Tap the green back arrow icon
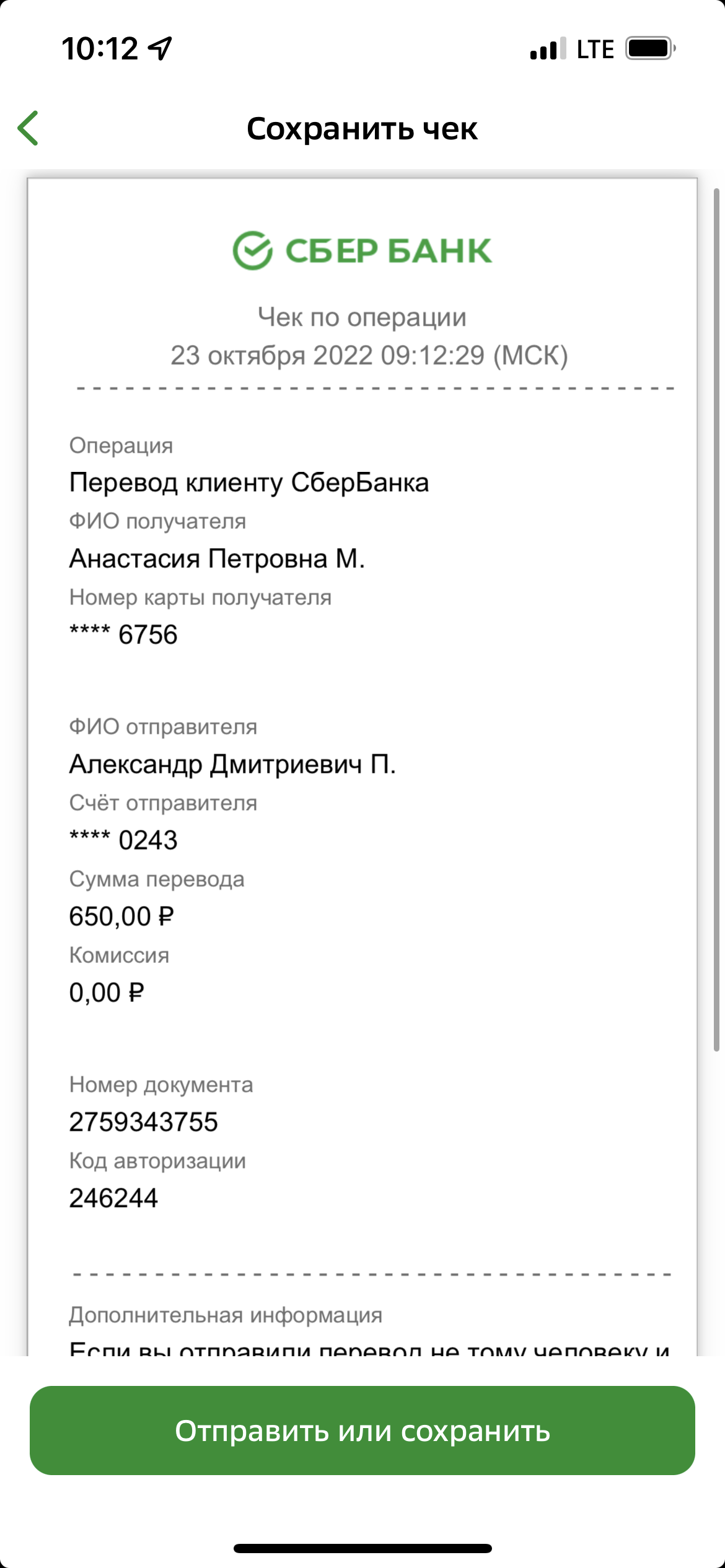The height and width of the screenshot is (1568, 725). [28, 128]
